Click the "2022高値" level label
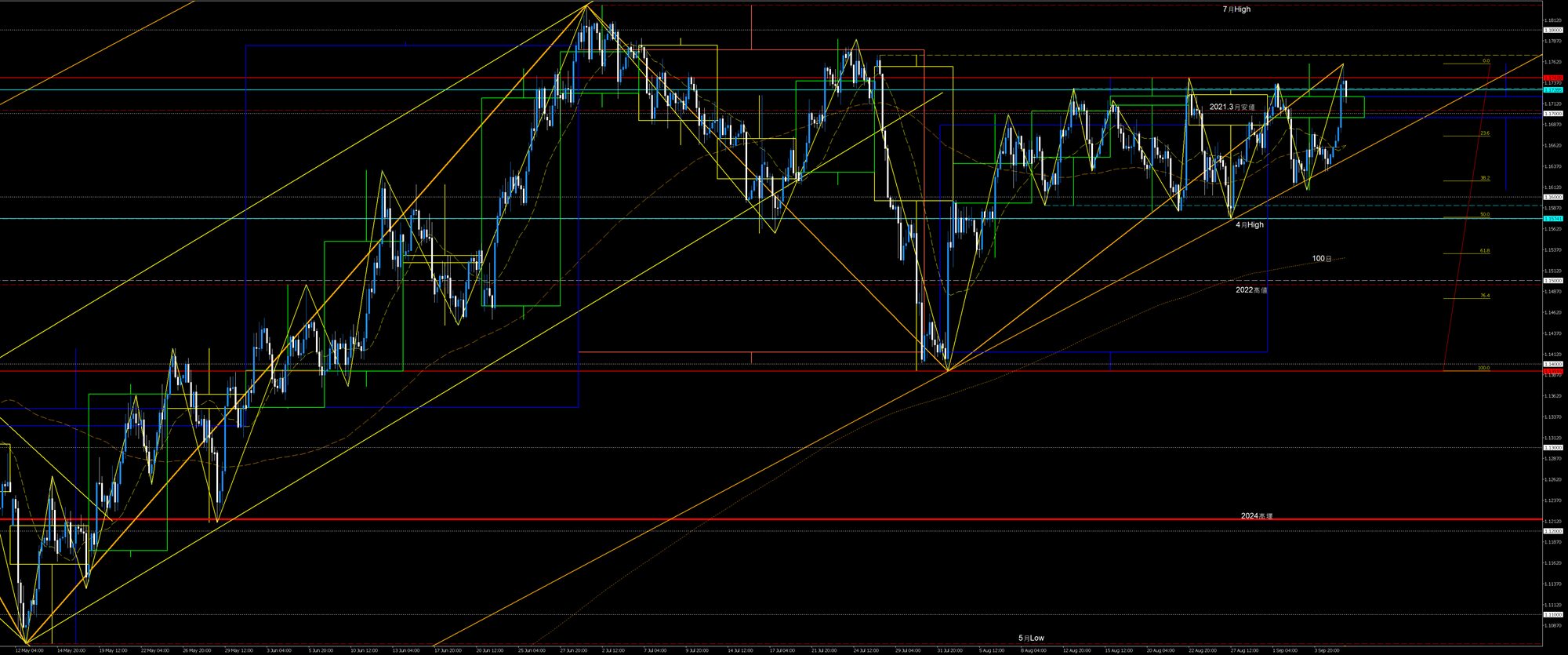1568x655 pixels. pos(1251,290)
